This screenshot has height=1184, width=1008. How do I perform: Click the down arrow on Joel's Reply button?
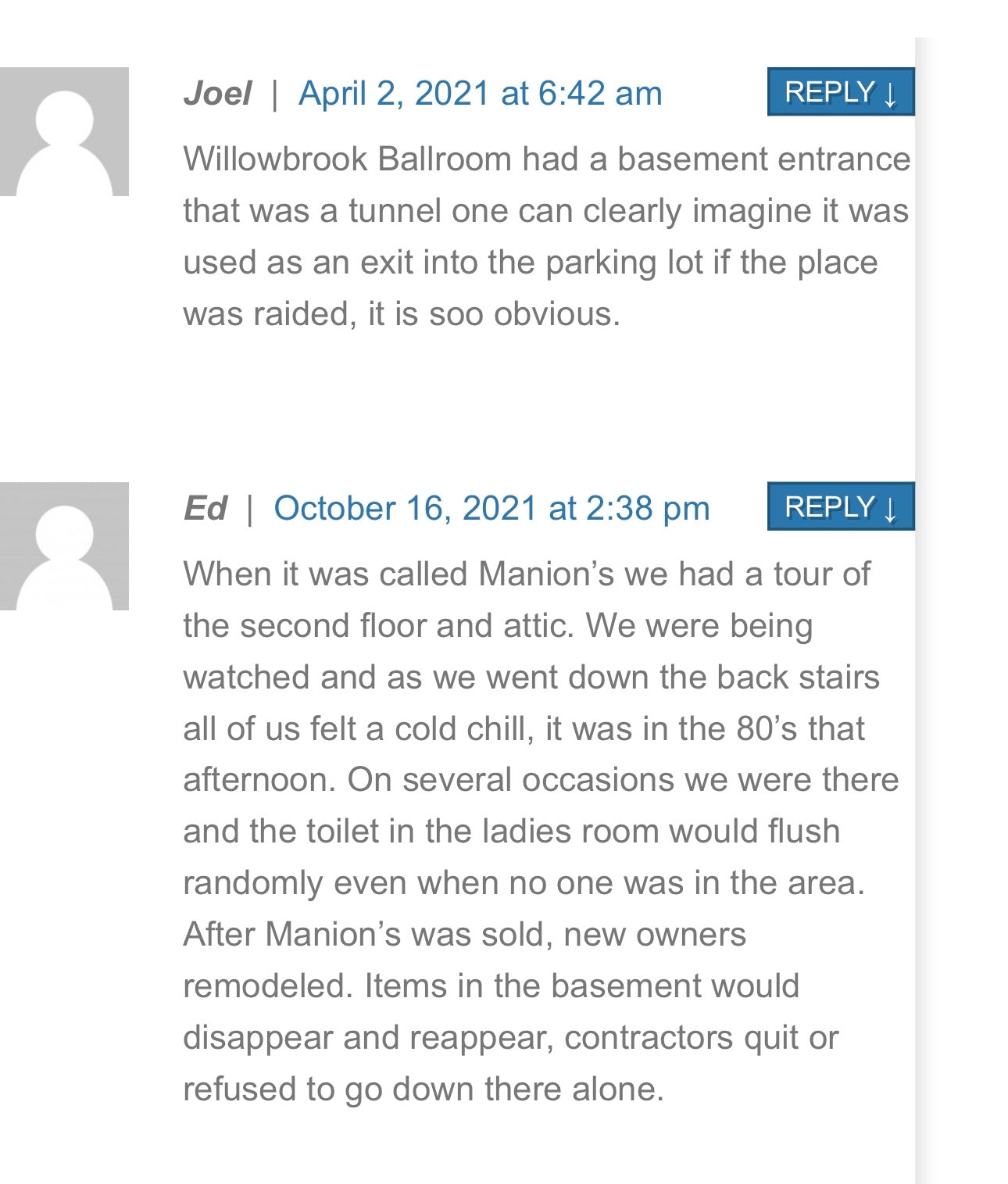coord(890,94)
